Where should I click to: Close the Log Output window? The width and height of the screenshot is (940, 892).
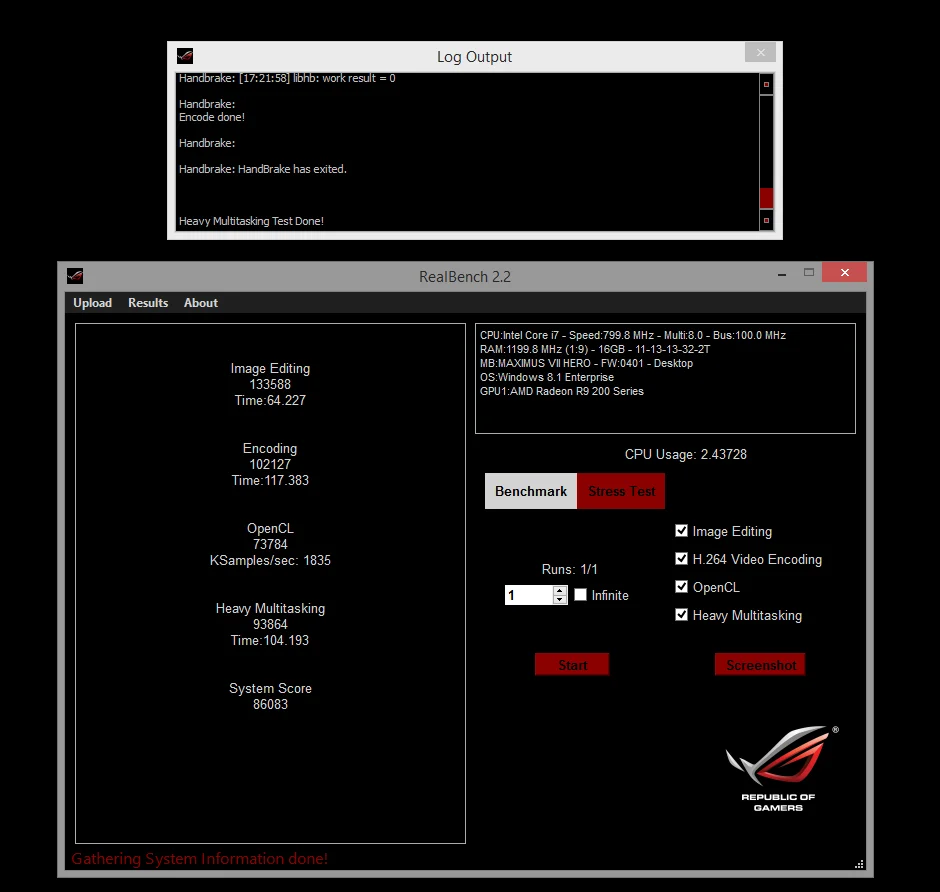tap(760, 52)
